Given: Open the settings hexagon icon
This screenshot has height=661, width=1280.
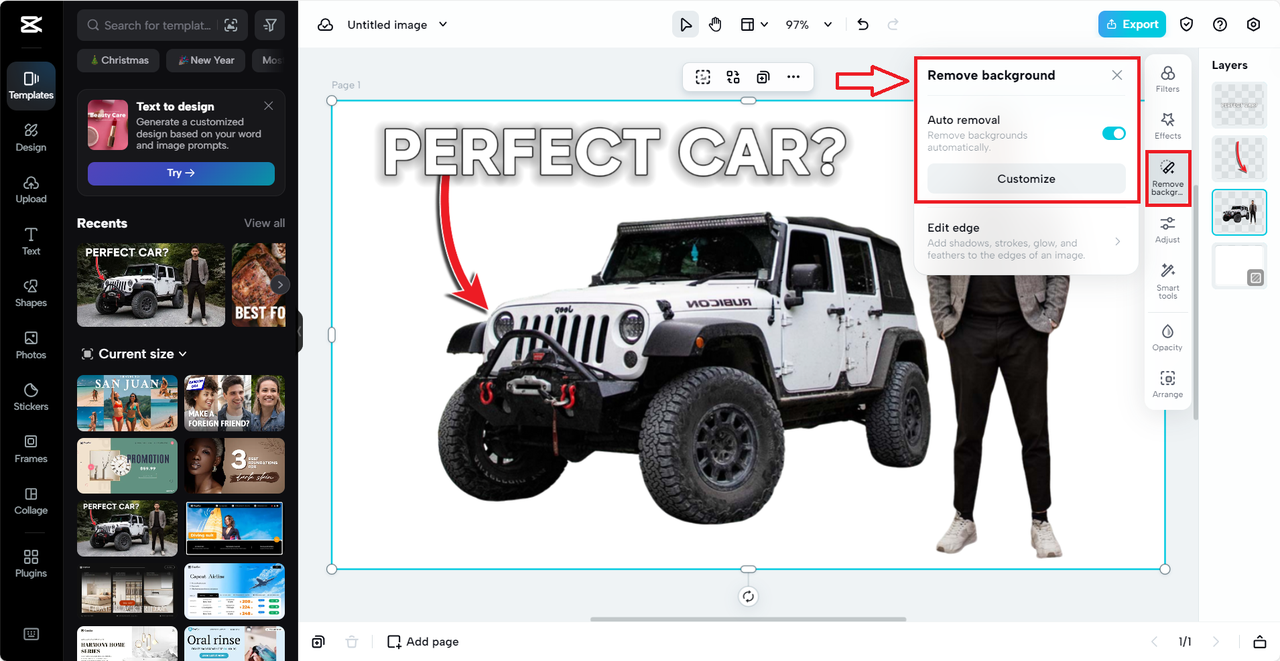Looking at the screenshot, I should click(x=1253, y=25).
